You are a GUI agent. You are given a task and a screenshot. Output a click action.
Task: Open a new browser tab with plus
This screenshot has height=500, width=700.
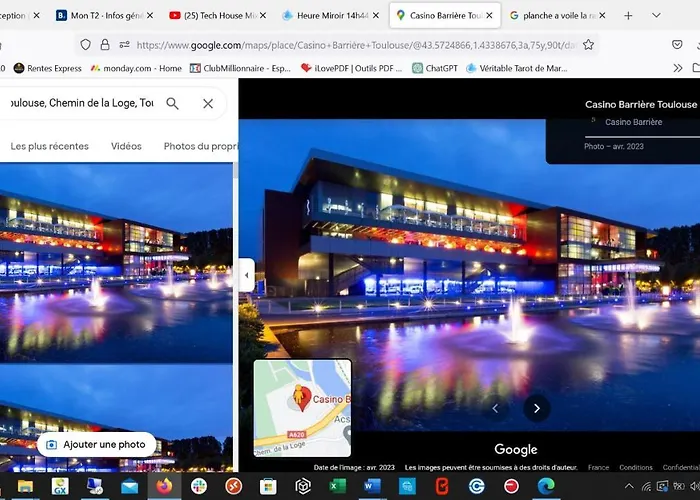pyautogui.click(x=628, y=16)
